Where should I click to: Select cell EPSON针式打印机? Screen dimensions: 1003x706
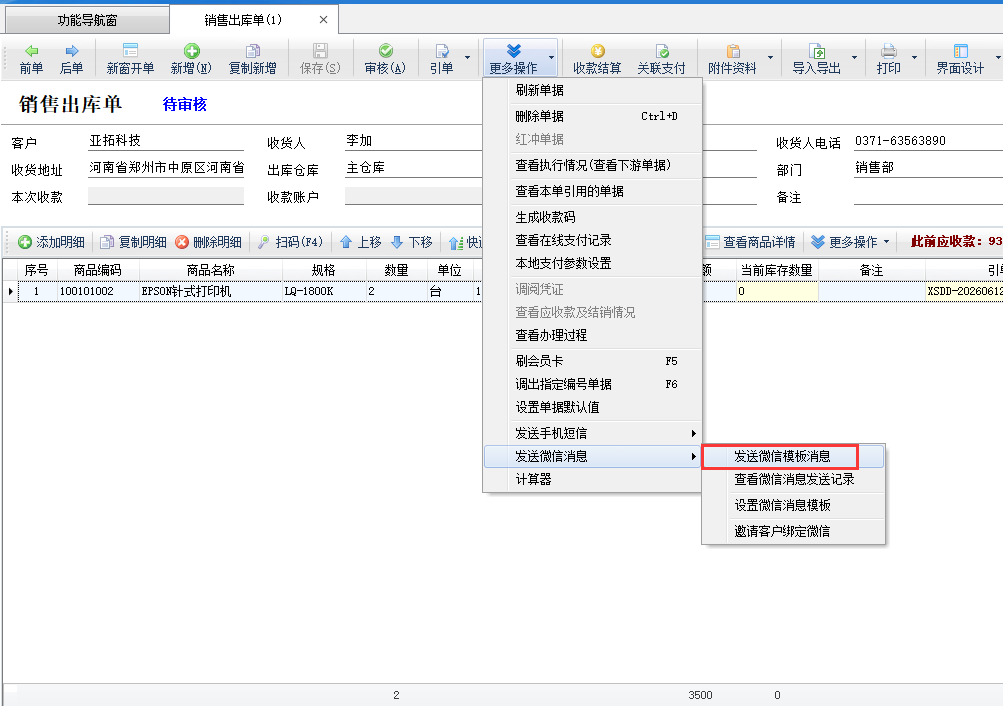[210, 291]
